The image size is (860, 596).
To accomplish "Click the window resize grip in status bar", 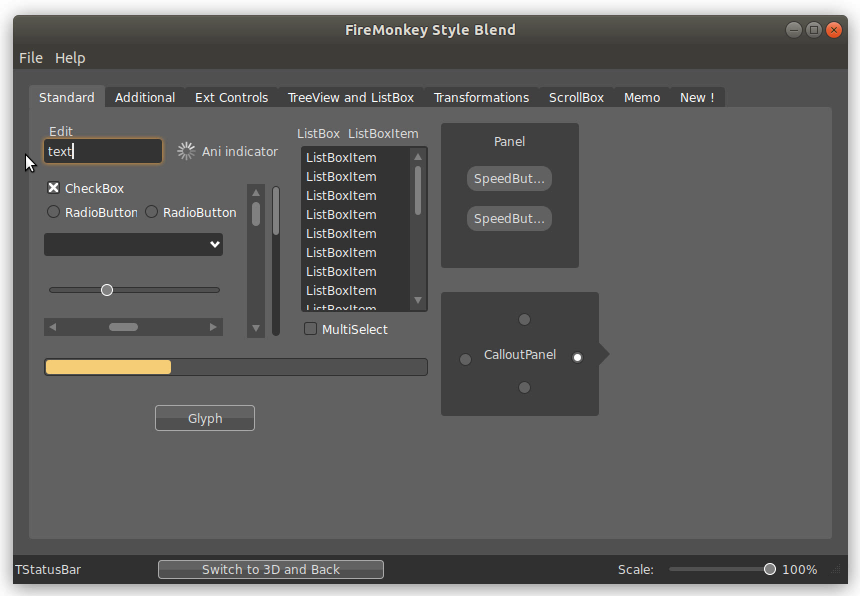I will click(836, 570).
